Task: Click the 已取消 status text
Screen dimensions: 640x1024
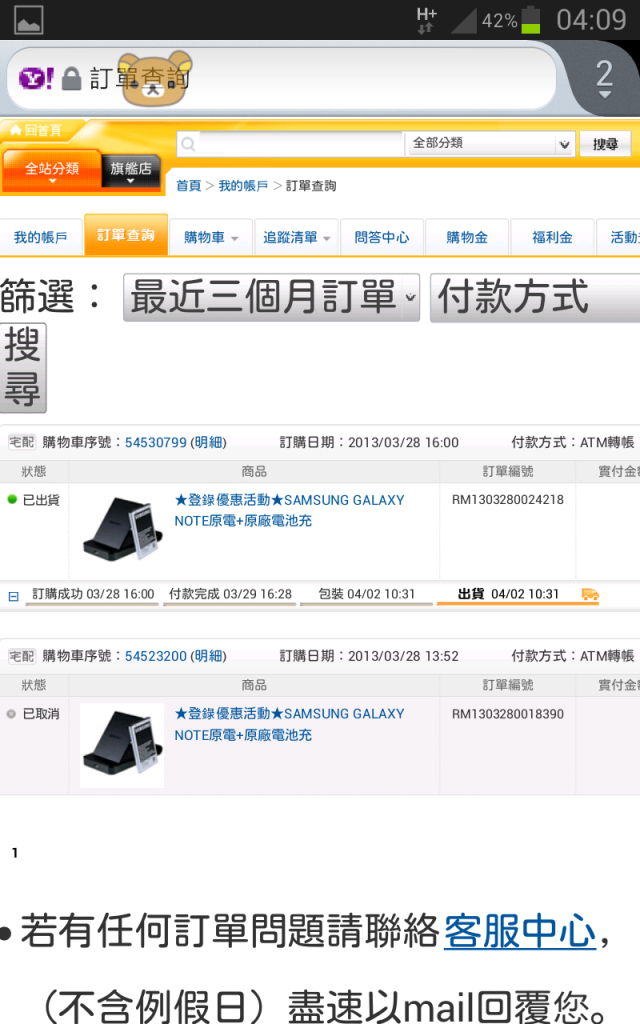Action: [x=40, y=714]
